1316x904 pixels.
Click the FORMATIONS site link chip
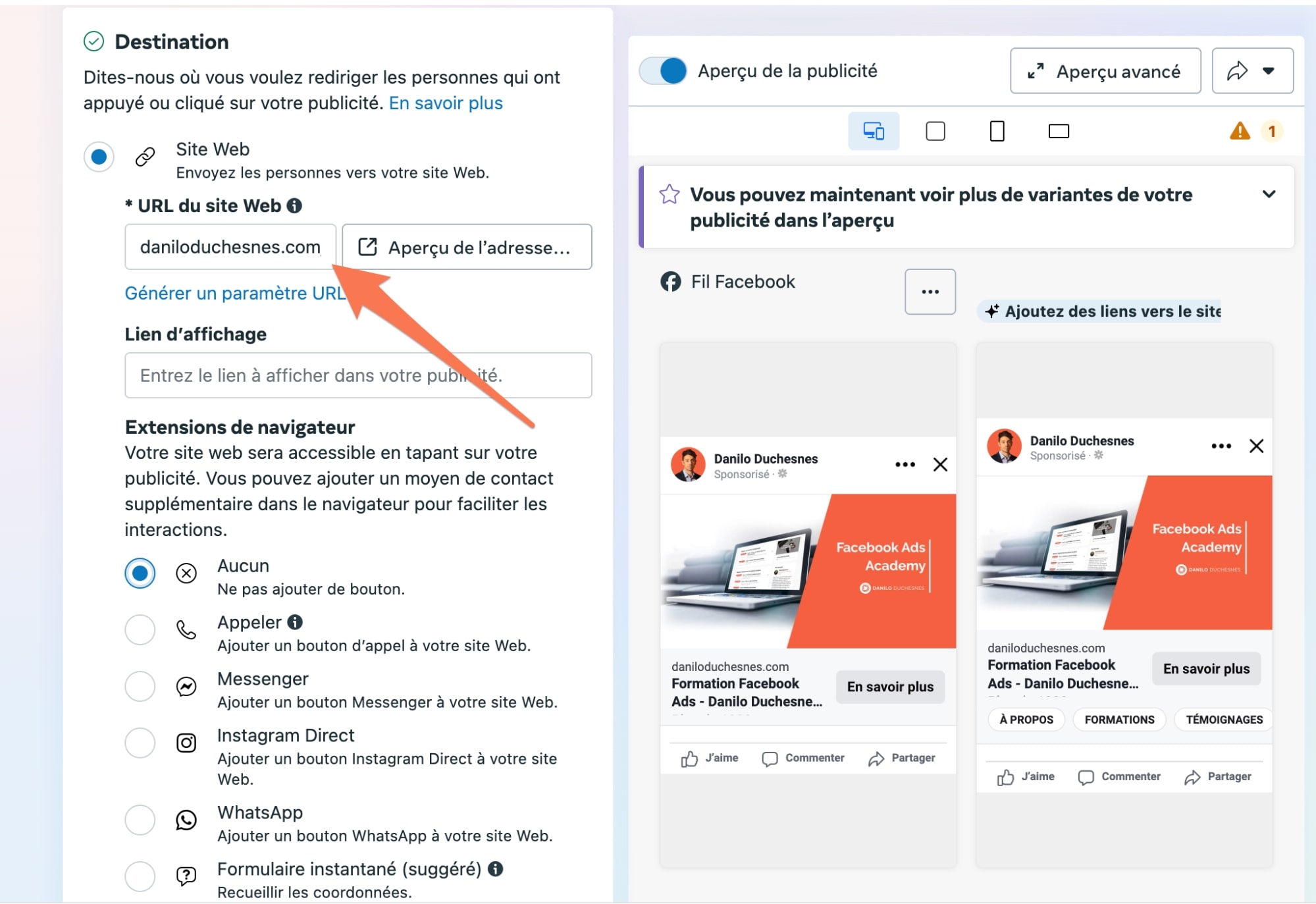pos(1119,720)
